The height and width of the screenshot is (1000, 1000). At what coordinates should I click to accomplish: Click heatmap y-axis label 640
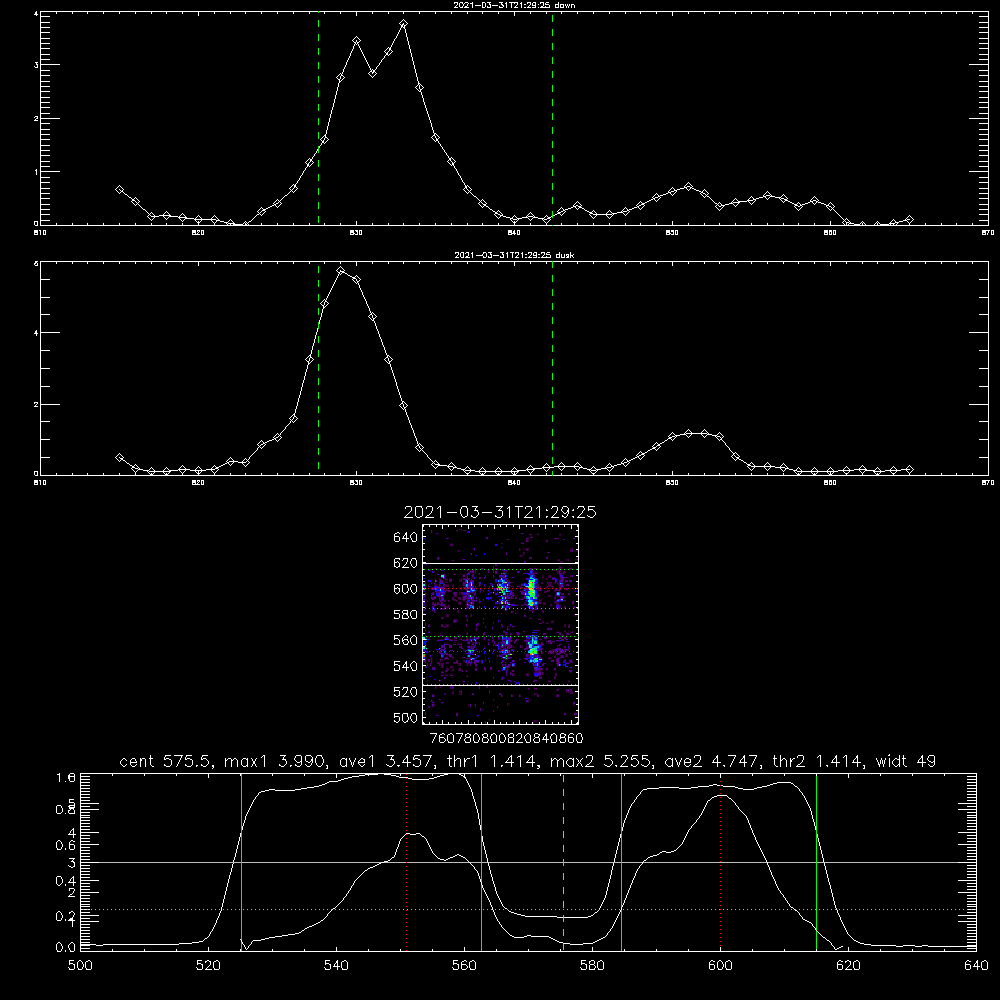[x=406, y=538]
